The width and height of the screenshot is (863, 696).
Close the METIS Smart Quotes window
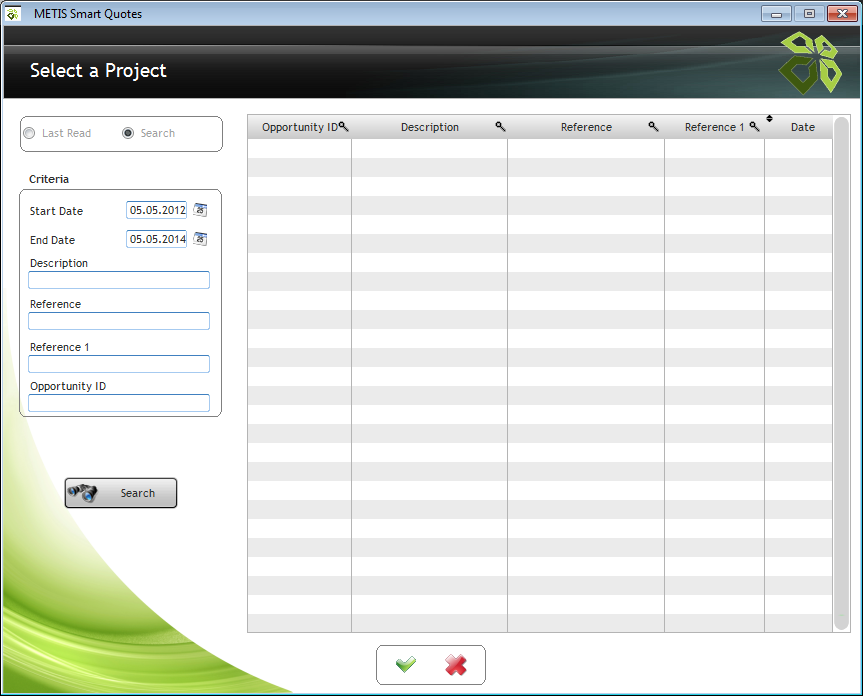point(842,14)
